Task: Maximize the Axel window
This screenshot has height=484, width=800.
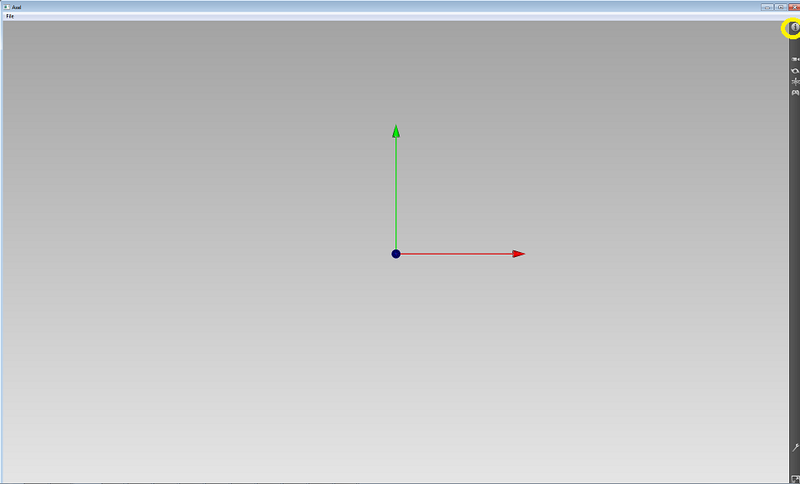Action: coord(781,7)
